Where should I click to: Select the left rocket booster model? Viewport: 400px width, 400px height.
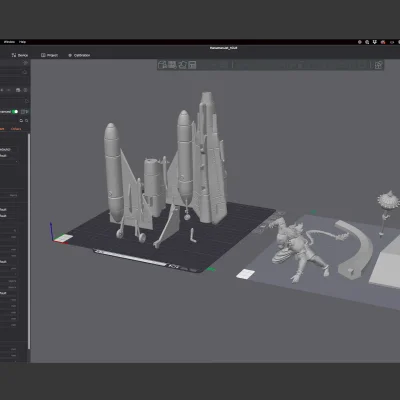point(113,172)
